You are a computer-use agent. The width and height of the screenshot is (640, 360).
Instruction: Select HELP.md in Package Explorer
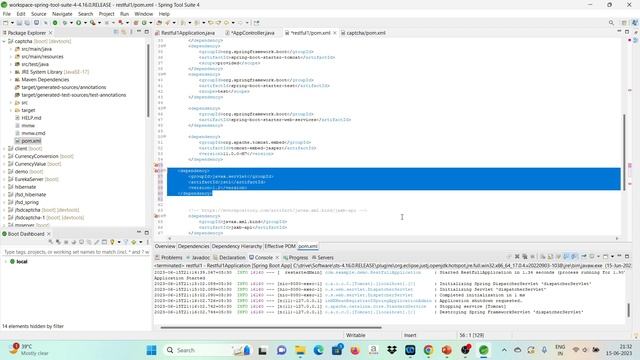click(31, 118)
